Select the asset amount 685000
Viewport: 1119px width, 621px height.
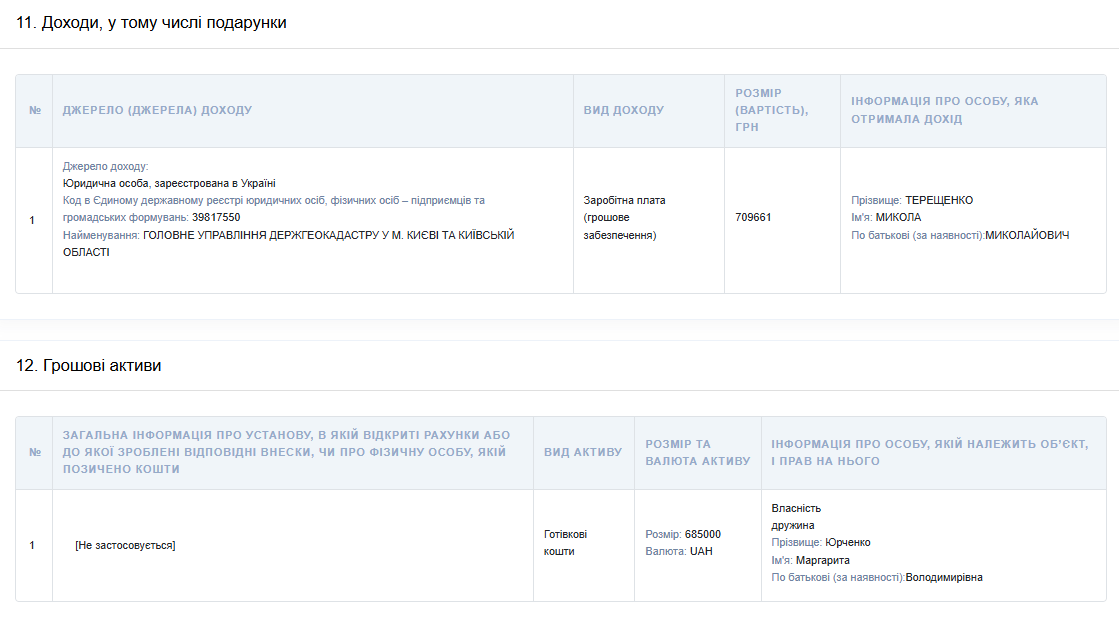pyautogui.click(x=702, y=534)
